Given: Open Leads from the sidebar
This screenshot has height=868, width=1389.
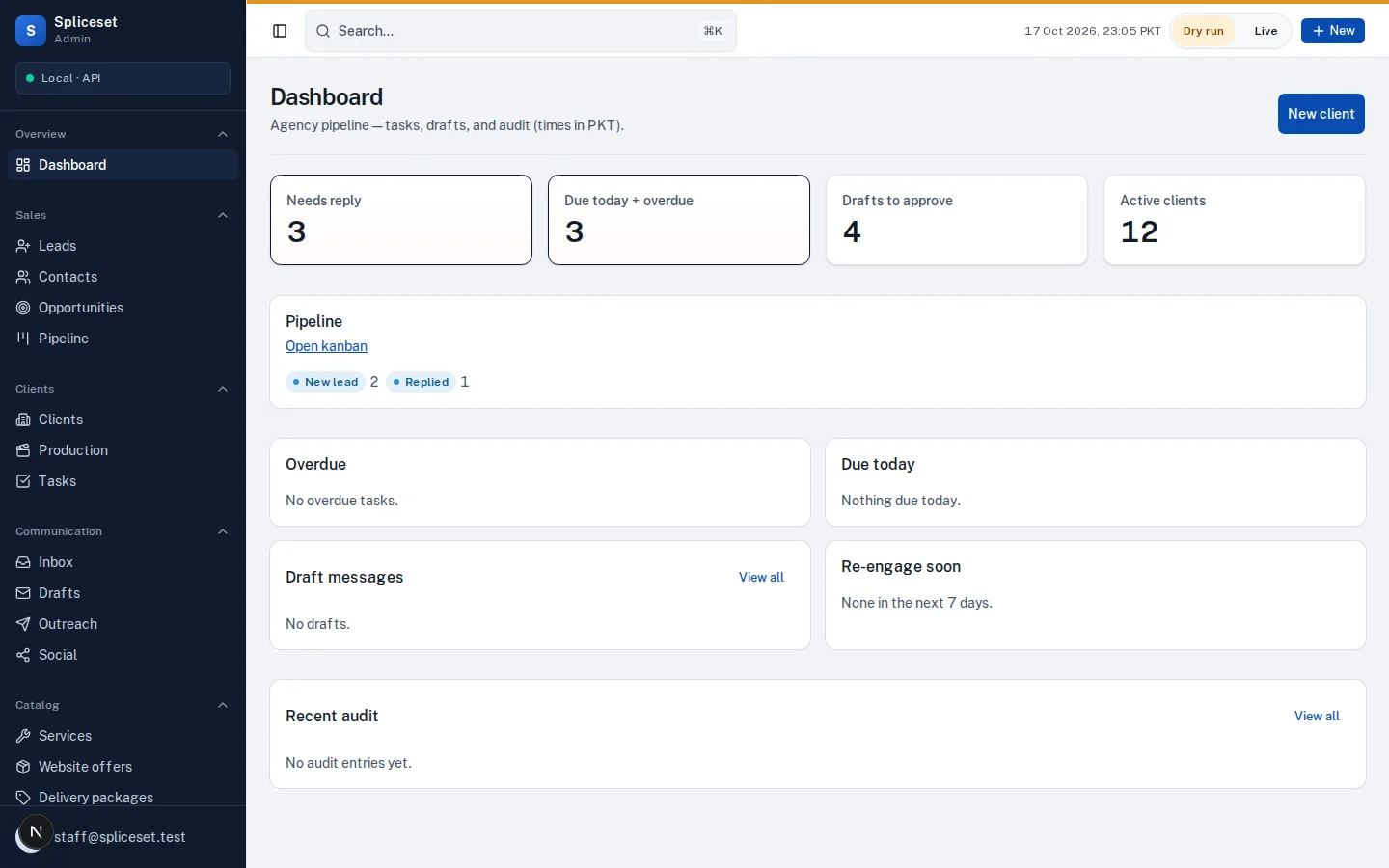Looking at the screenshot, I should click(123, 246).
